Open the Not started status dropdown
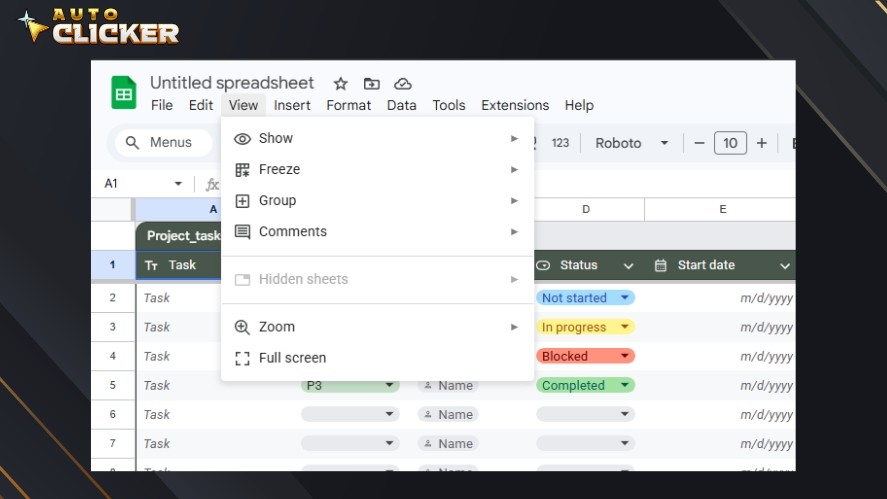The height and width of the screenshot is (499, 887). [x=625, y=298]
